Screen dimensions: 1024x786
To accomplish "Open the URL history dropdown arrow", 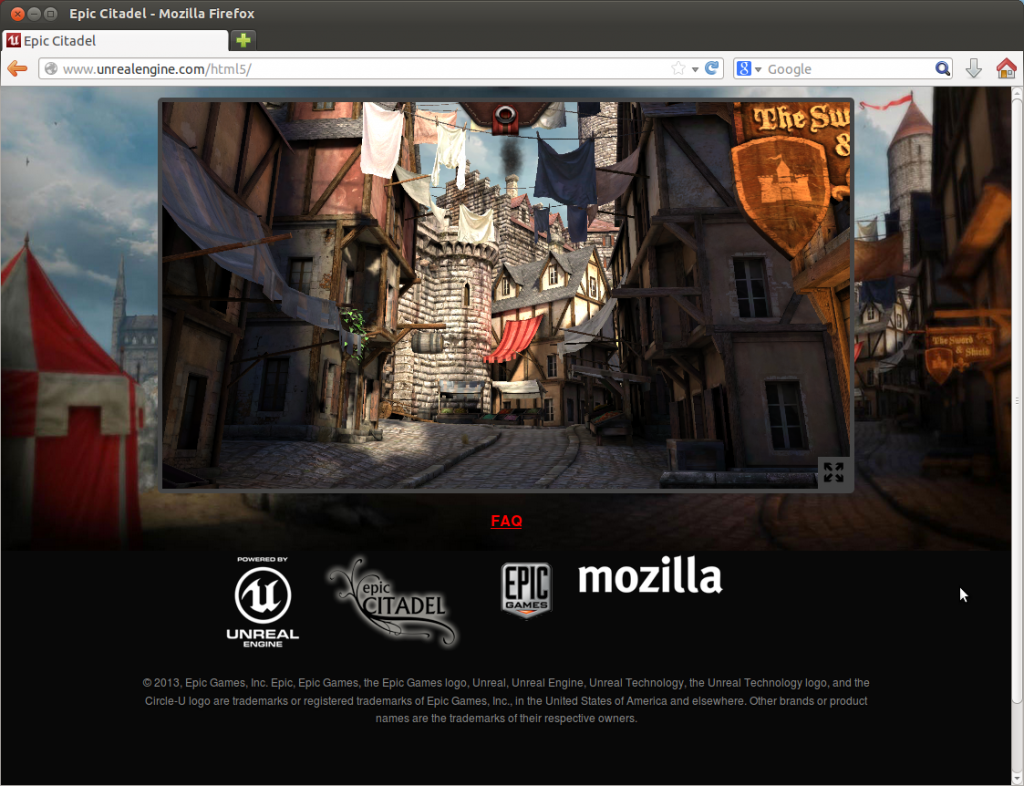I will [x=695, y=69].
